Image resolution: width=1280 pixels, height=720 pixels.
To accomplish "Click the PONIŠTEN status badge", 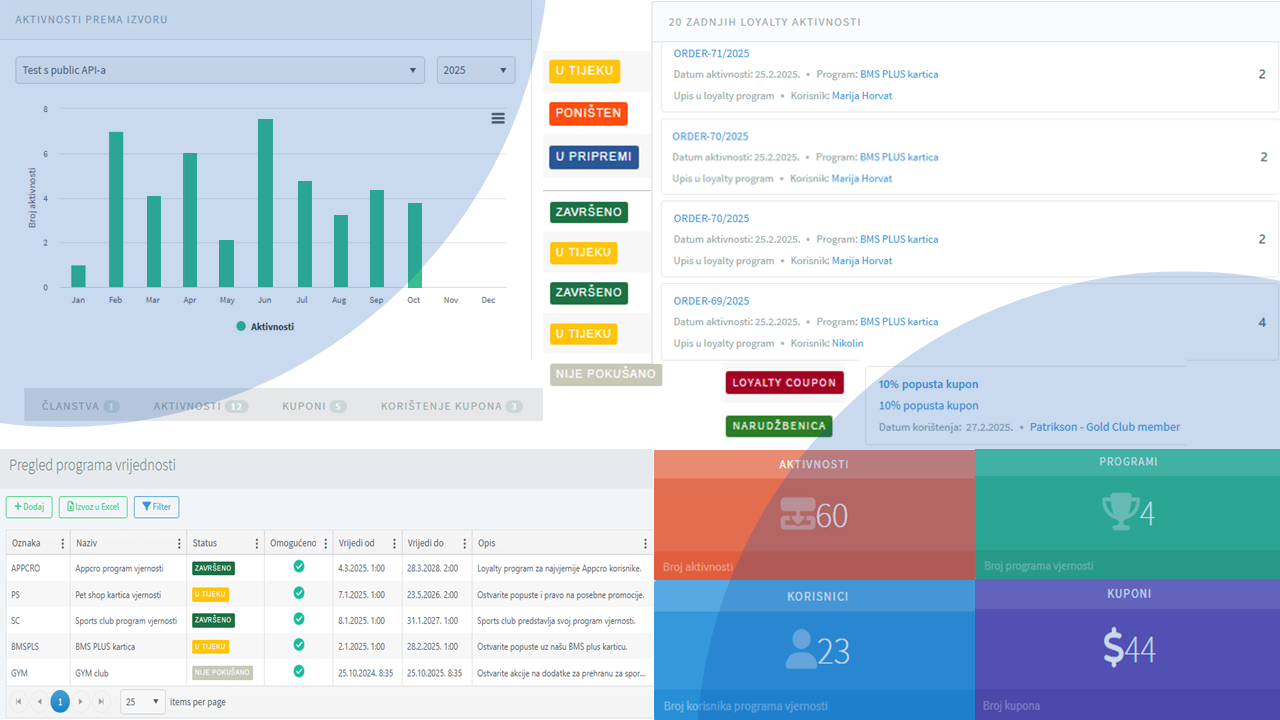I will 588,113.
